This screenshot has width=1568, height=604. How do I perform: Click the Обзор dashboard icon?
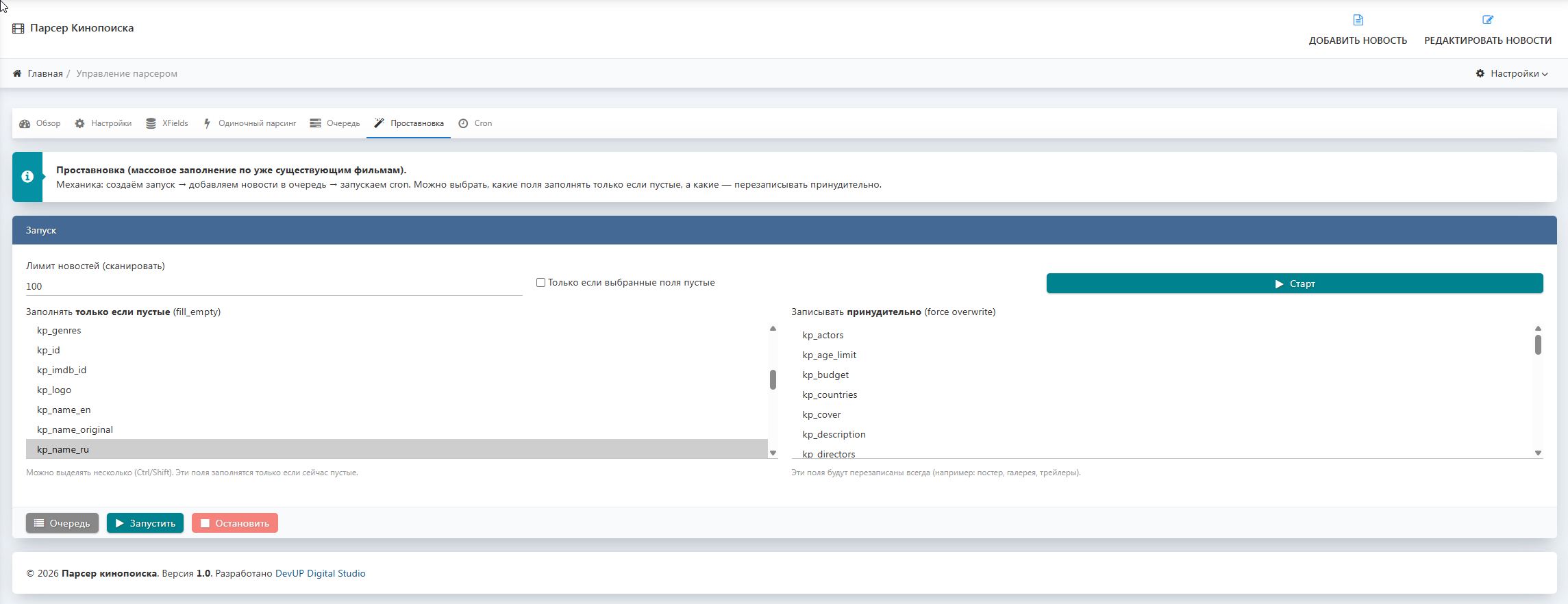[x=25, y=124]
